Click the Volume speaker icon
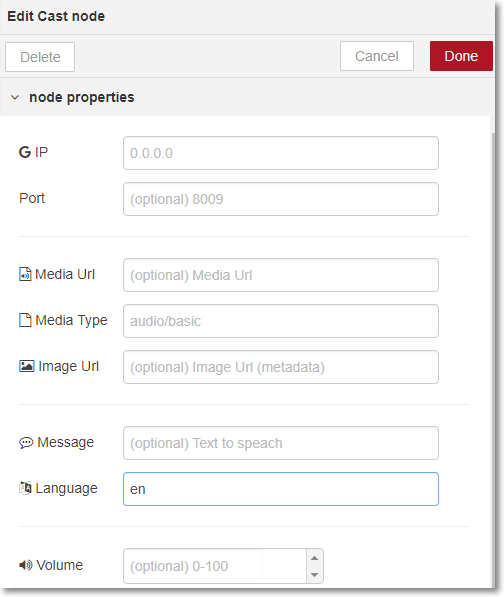The height and width of the screenshot is (597, 504). click(26, 565)
